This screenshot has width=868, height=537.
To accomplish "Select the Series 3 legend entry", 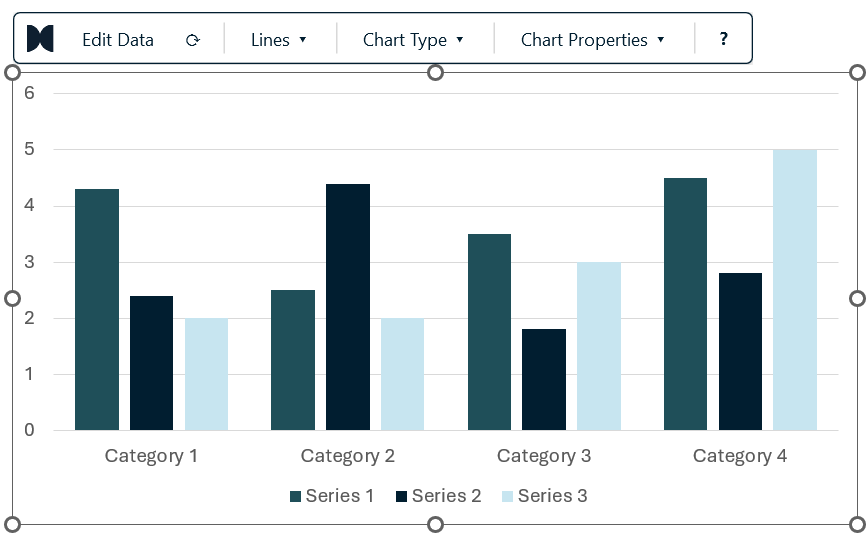I will point(545,495).
